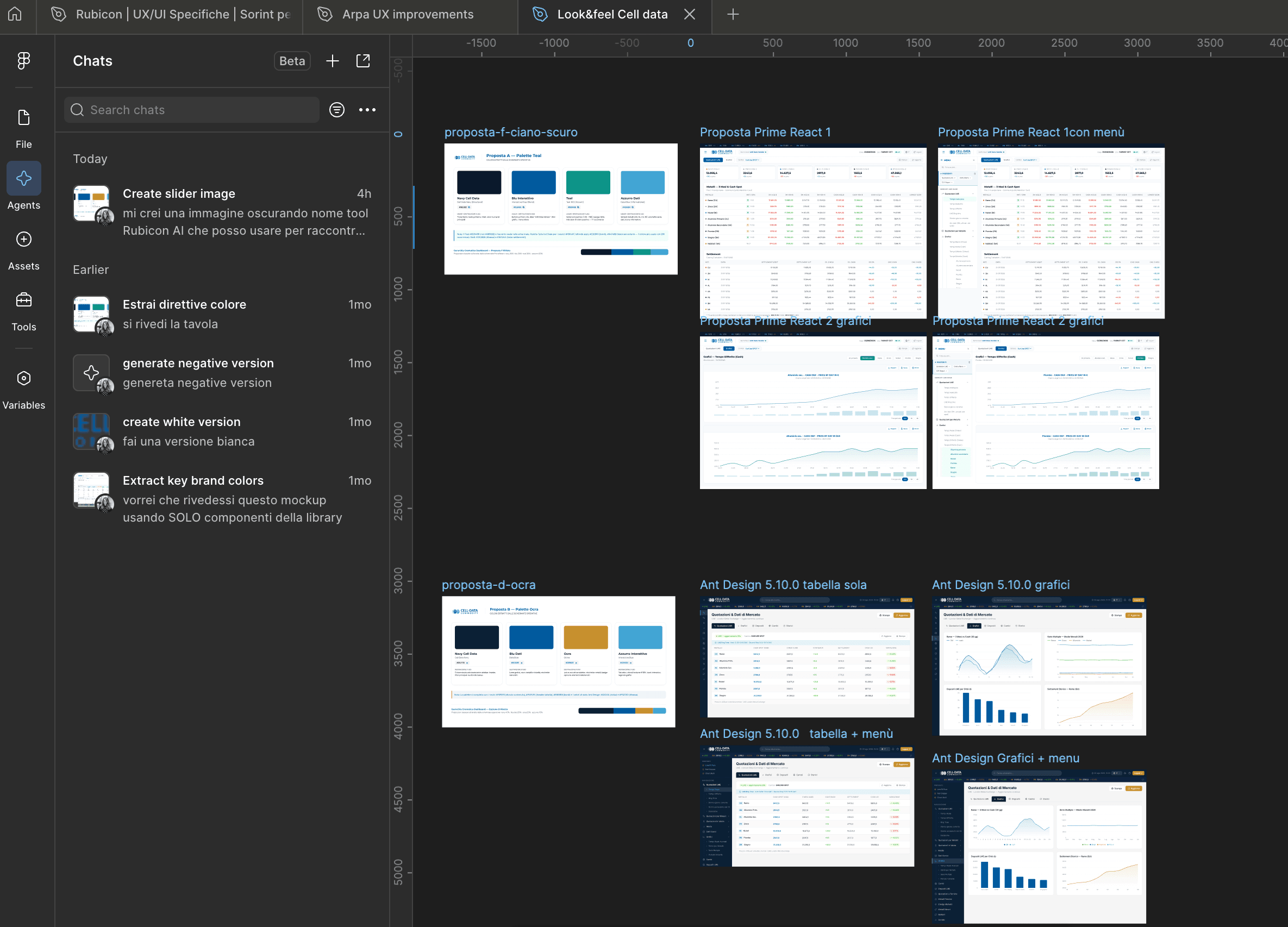Image resolution: width=1288 pixels, height=927 pixels.
Task: Select the proposta-f-ciano-scuro frame label
Action: pos(510,132)
